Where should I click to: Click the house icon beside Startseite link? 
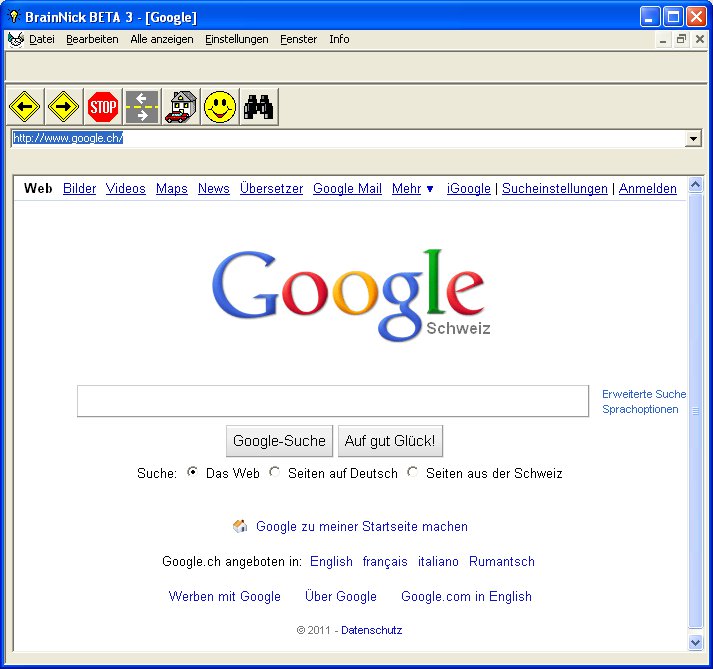tap(240, 526)
